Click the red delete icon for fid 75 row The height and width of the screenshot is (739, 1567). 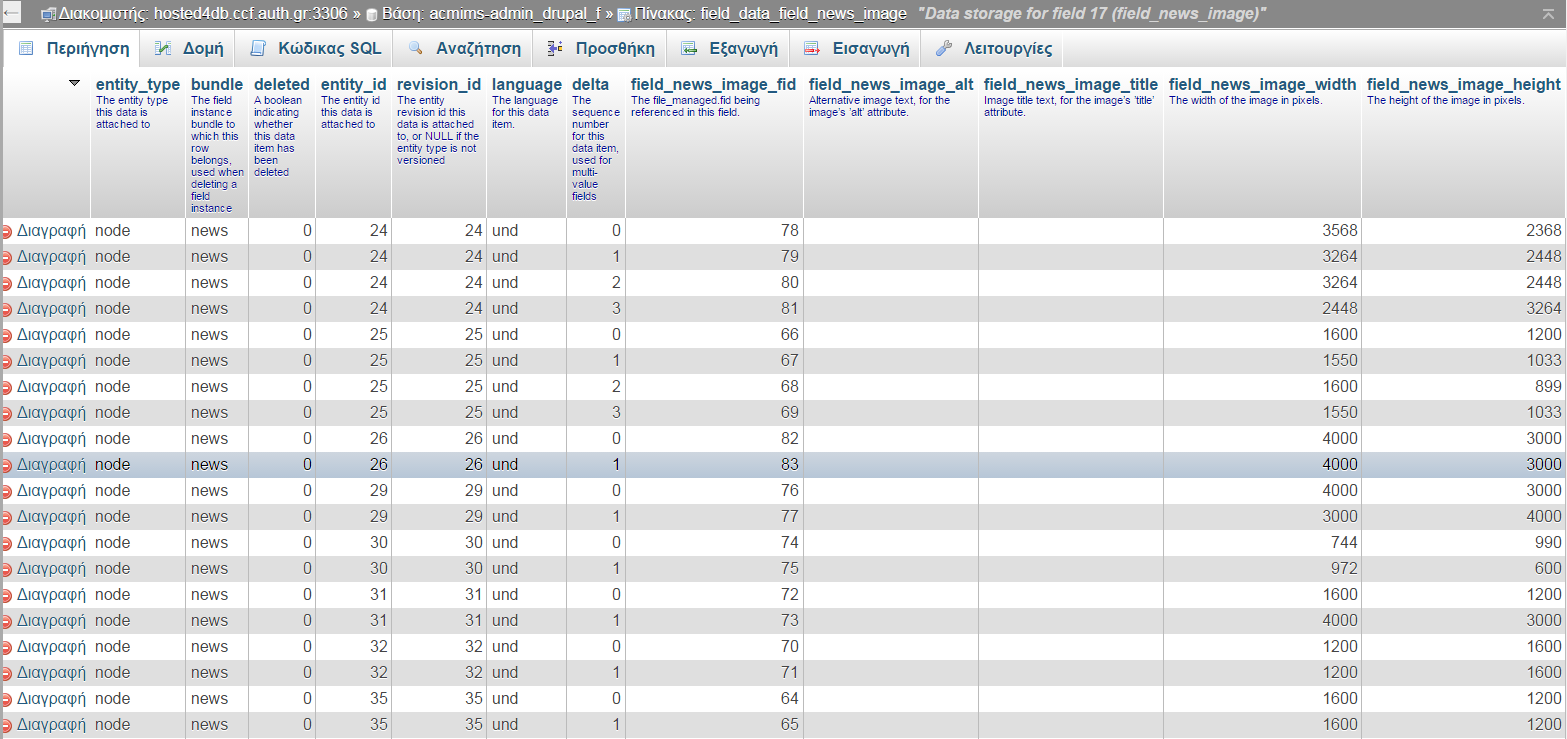(7, 569)
